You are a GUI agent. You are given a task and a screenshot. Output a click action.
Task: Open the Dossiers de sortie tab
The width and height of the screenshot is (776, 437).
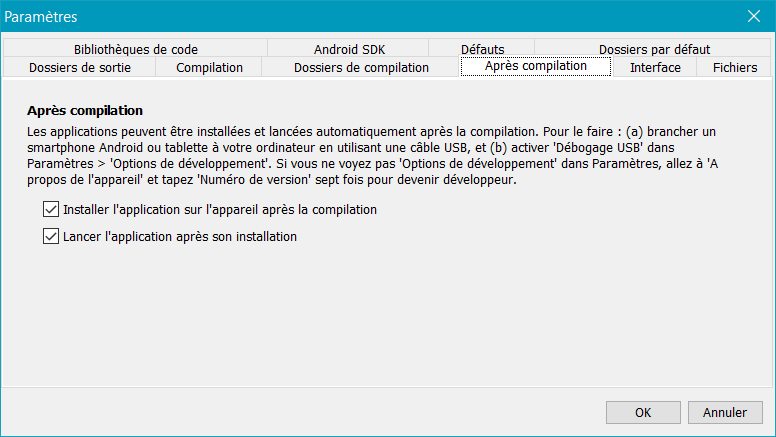click(80, 67)
